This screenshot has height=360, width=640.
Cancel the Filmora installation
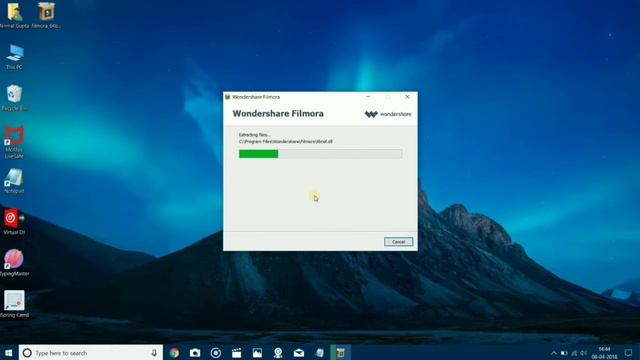(x=398, y=242)
